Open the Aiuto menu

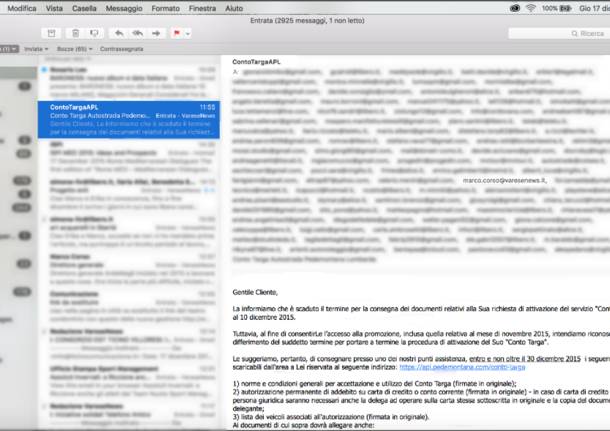click(234, 8)
